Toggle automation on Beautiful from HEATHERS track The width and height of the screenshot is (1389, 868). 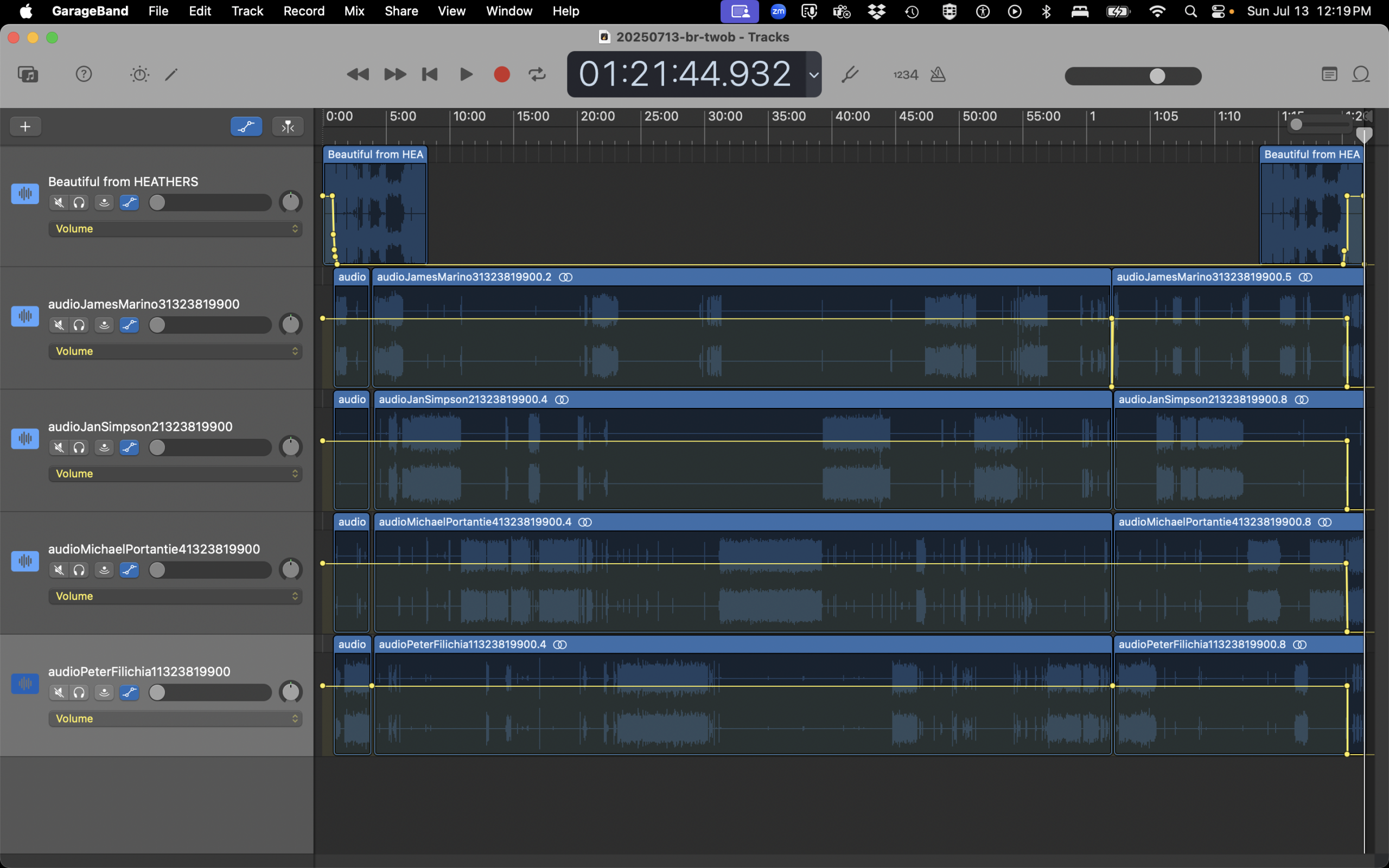point(129,203)
